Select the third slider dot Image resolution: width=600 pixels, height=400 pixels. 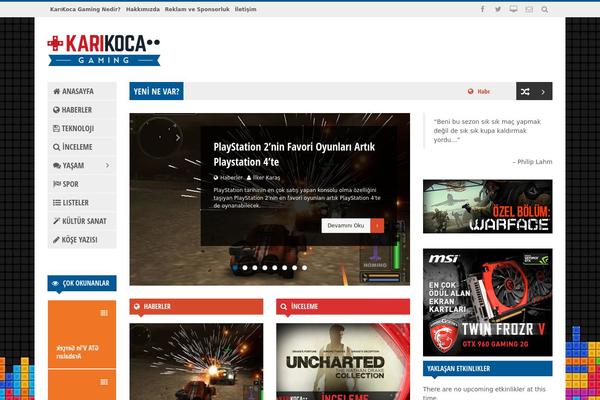tap(255, 268)
